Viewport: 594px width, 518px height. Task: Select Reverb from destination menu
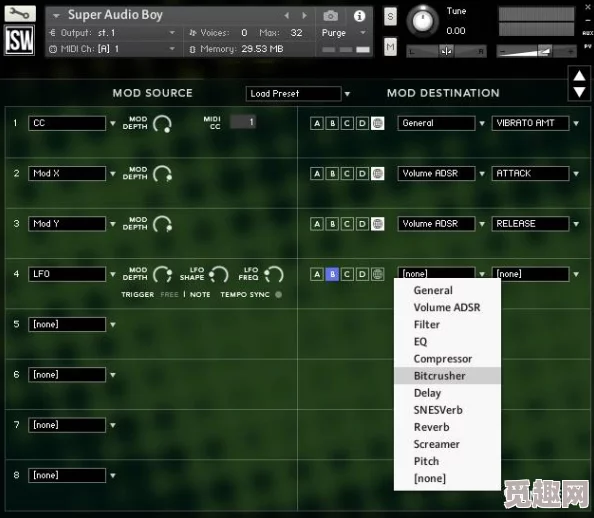447,427
